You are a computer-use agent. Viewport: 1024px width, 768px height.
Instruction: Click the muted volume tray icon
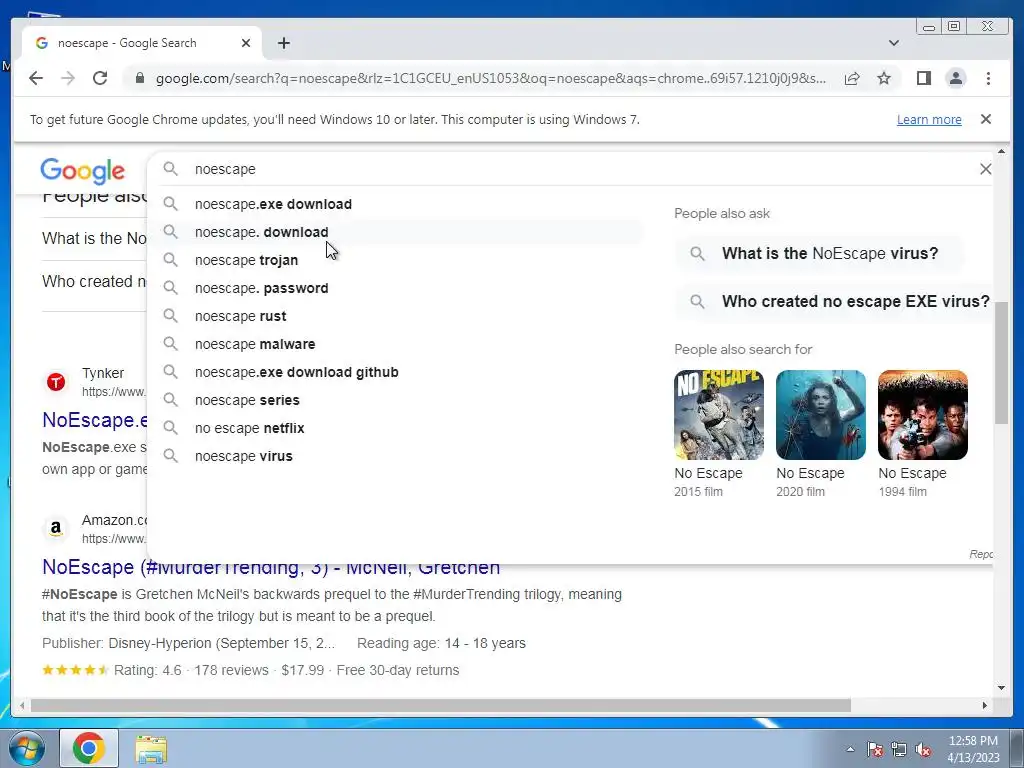click(x=923, y=750)
